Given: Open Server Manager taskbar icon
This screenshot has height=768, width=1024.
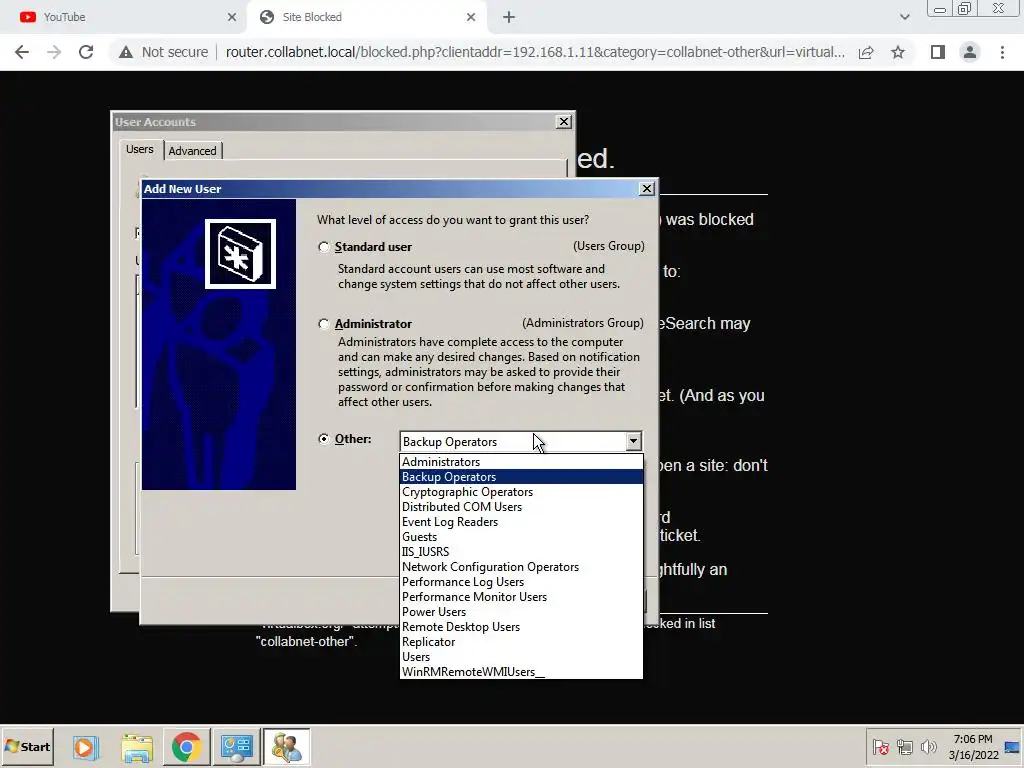Looking at the screenshot, I should click(x=236, y=746).
